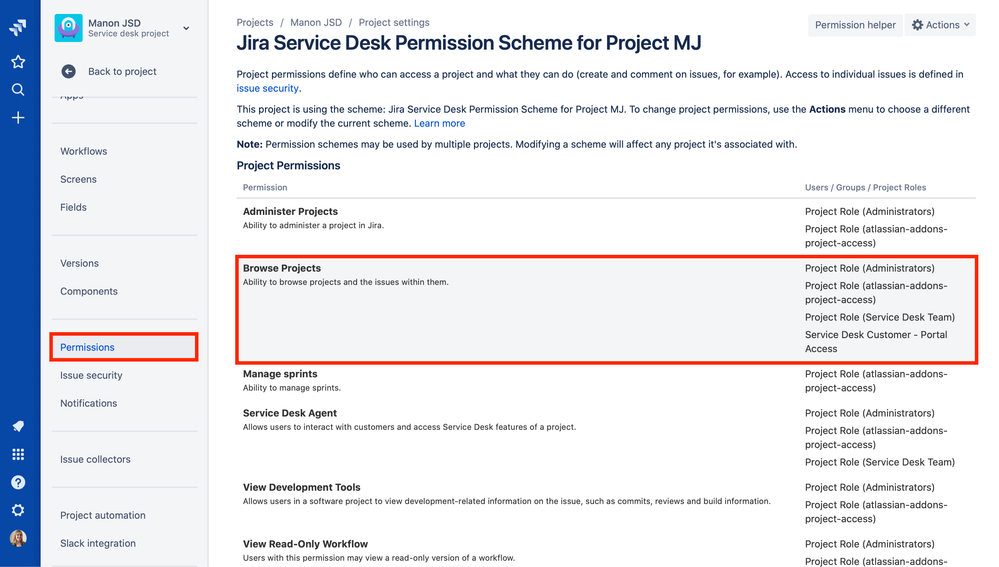999x567 pixels.
Task: Open the search magnifier icon
Action: 18,90
